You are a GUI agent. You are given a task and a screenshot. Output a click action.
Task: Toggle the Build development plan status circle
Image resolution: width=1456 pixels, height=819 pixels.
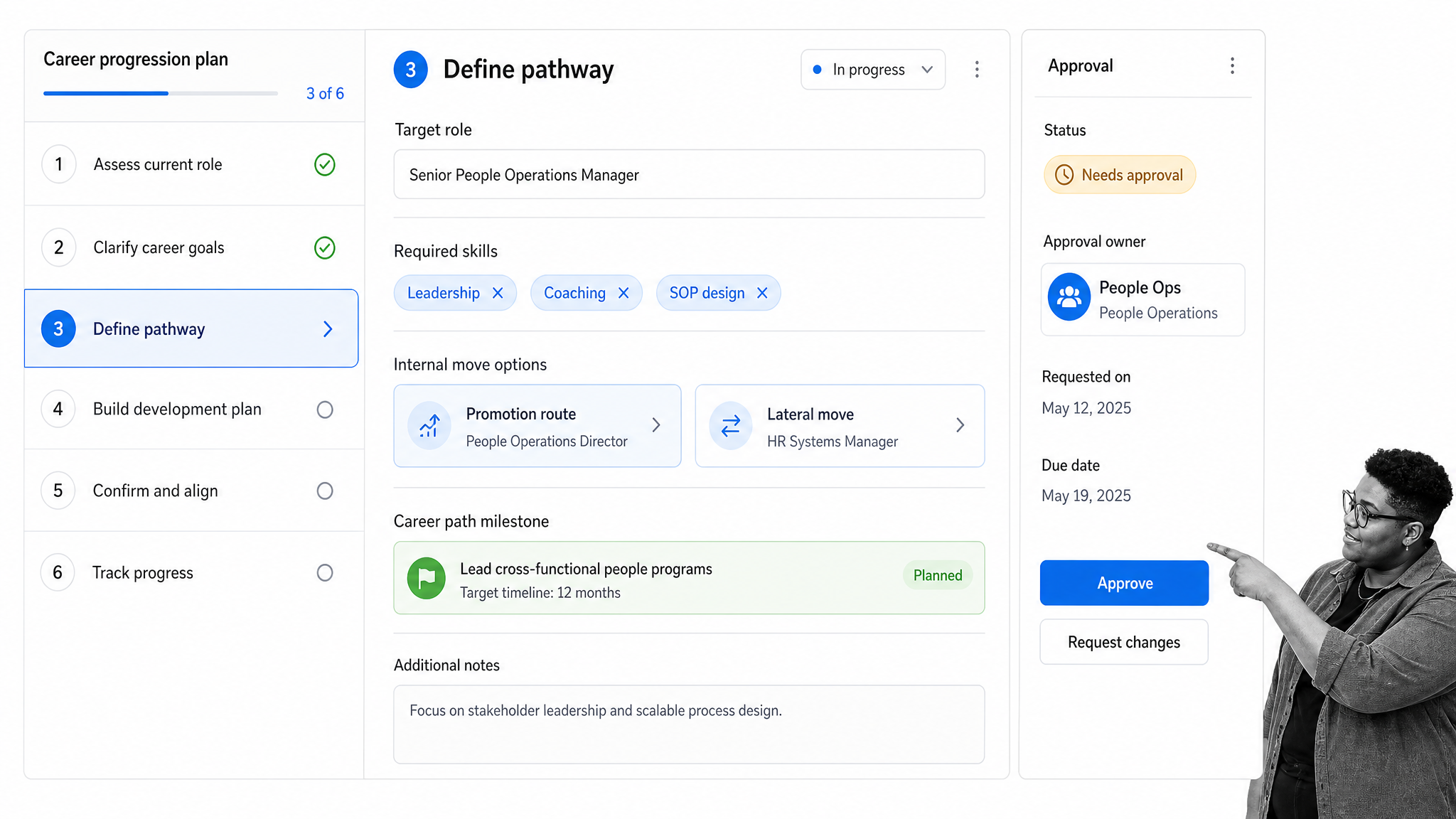325,409
